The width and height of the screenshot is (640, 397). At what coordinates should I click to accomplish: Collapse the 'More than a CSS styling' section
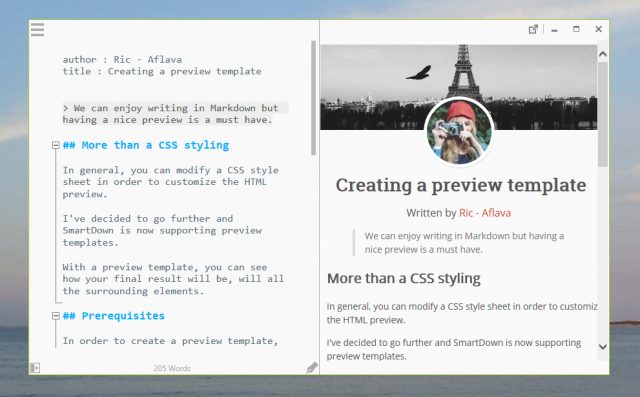pyautogui.click(x=56, y=145)
